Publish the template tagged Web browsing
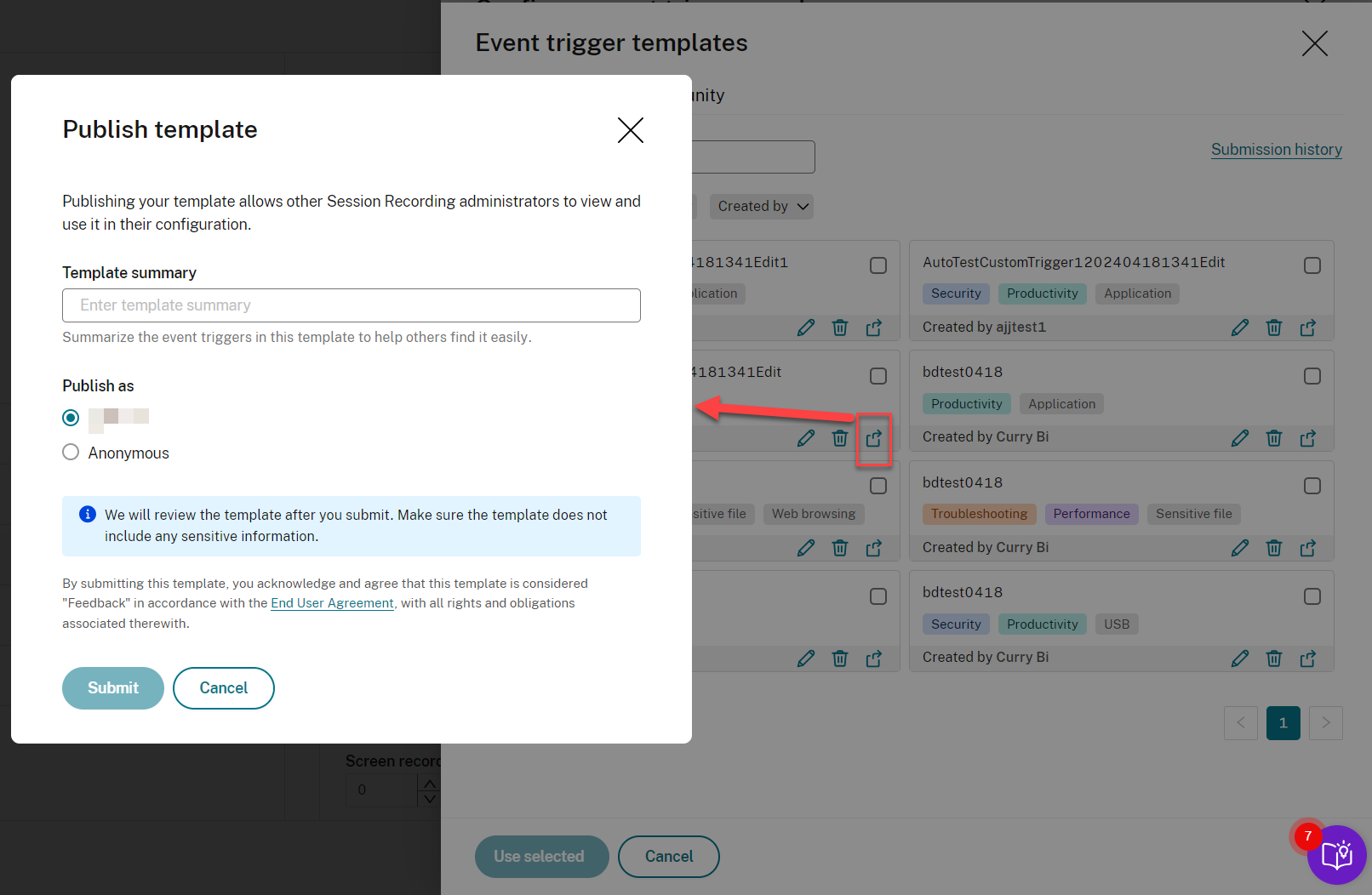The width and height of the screenshot is (1372, 895). click(x=874, y=548)
